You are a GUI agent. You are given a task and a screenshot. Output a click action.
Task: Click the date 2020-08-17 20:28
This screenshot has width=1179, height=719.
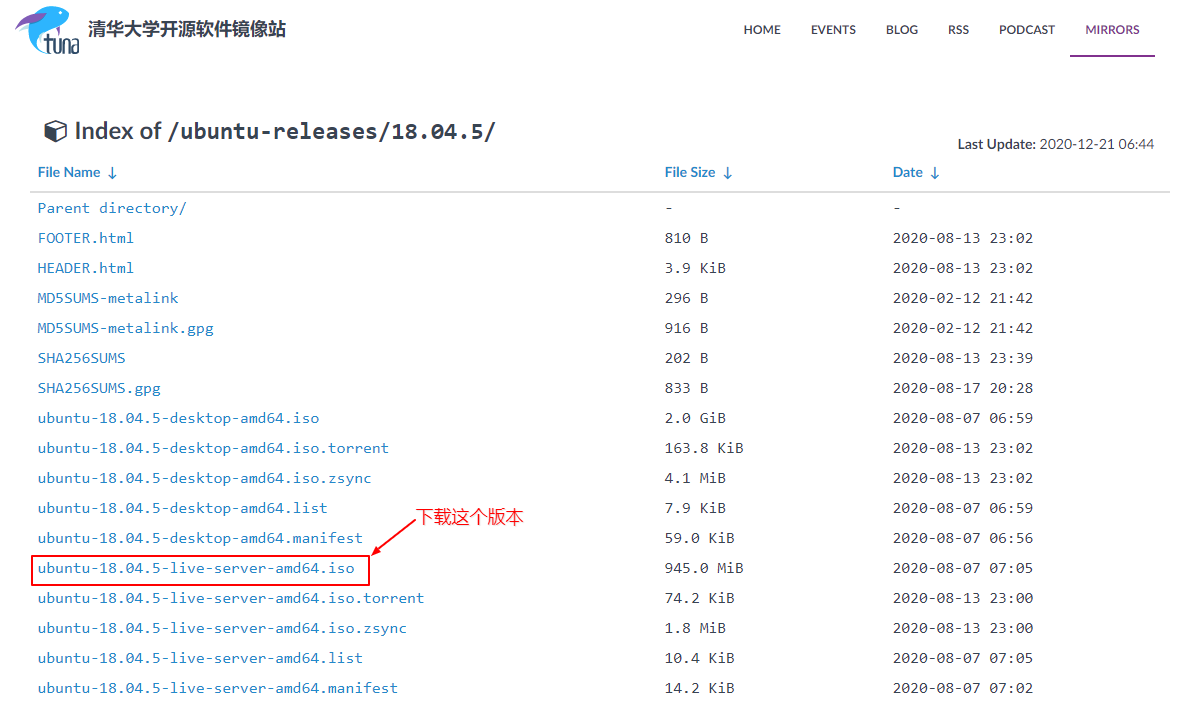click(x=962, y=389)
